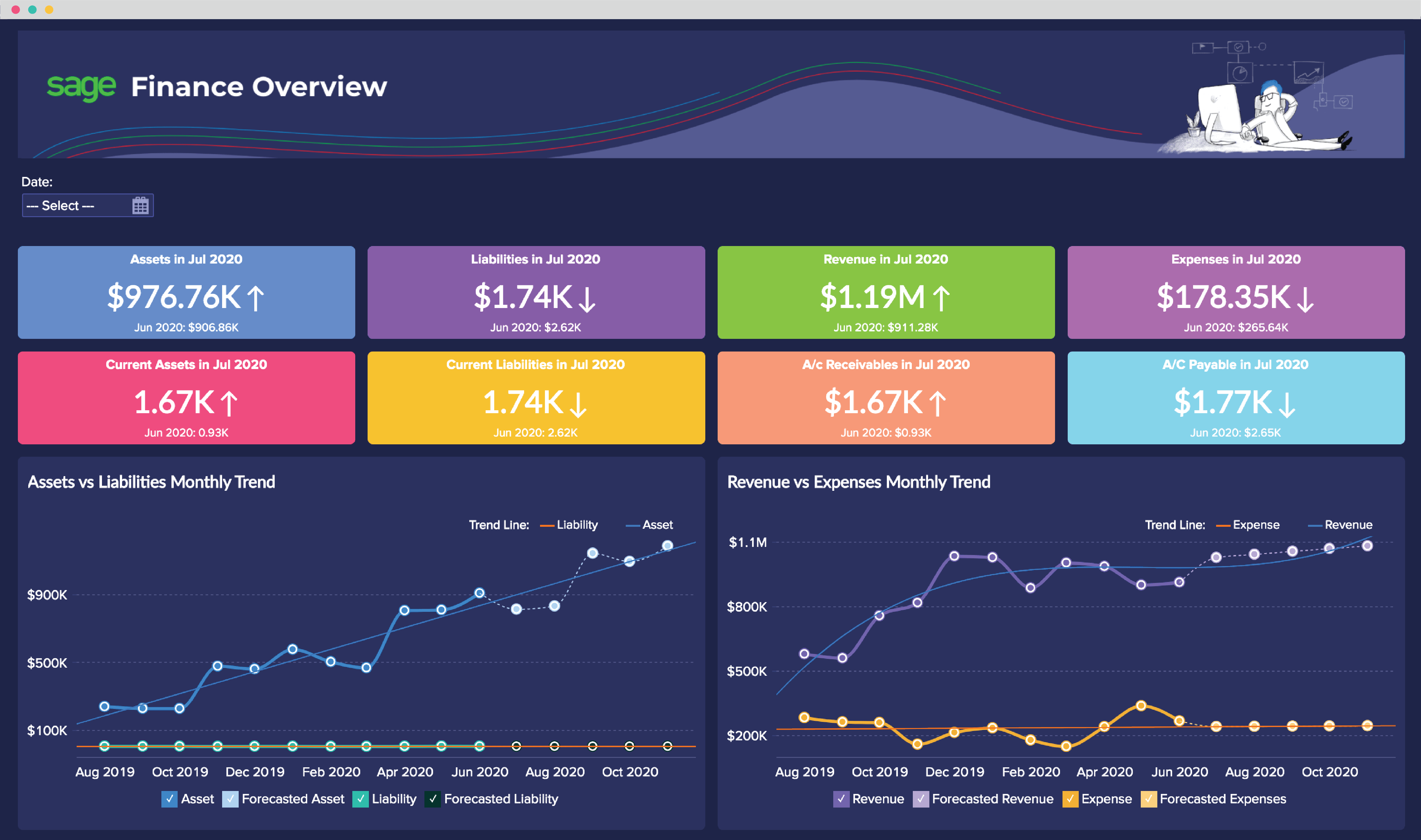The image size is (1421, 840).
Task: Click A/c Receivables in Jul 2020 card
Action: pos(886,397)
